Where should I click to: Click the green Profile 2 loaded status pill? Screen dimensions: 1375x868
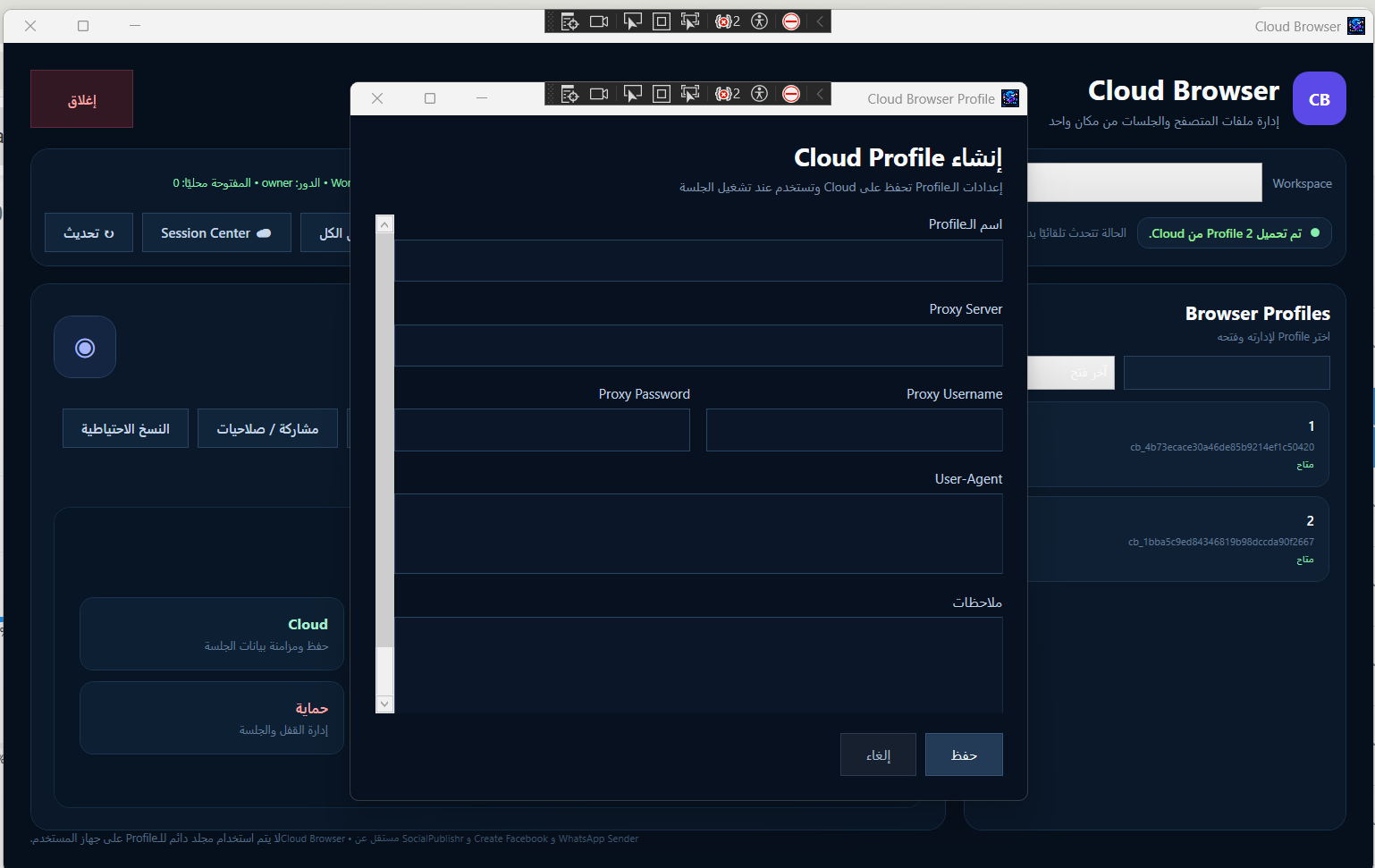pos(1234,233)
